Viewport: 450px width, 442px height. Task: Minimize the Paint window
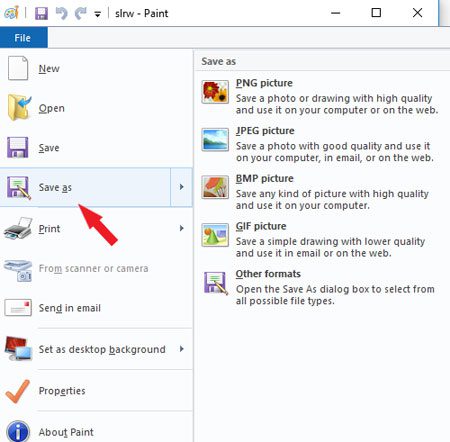pos(336,13)
